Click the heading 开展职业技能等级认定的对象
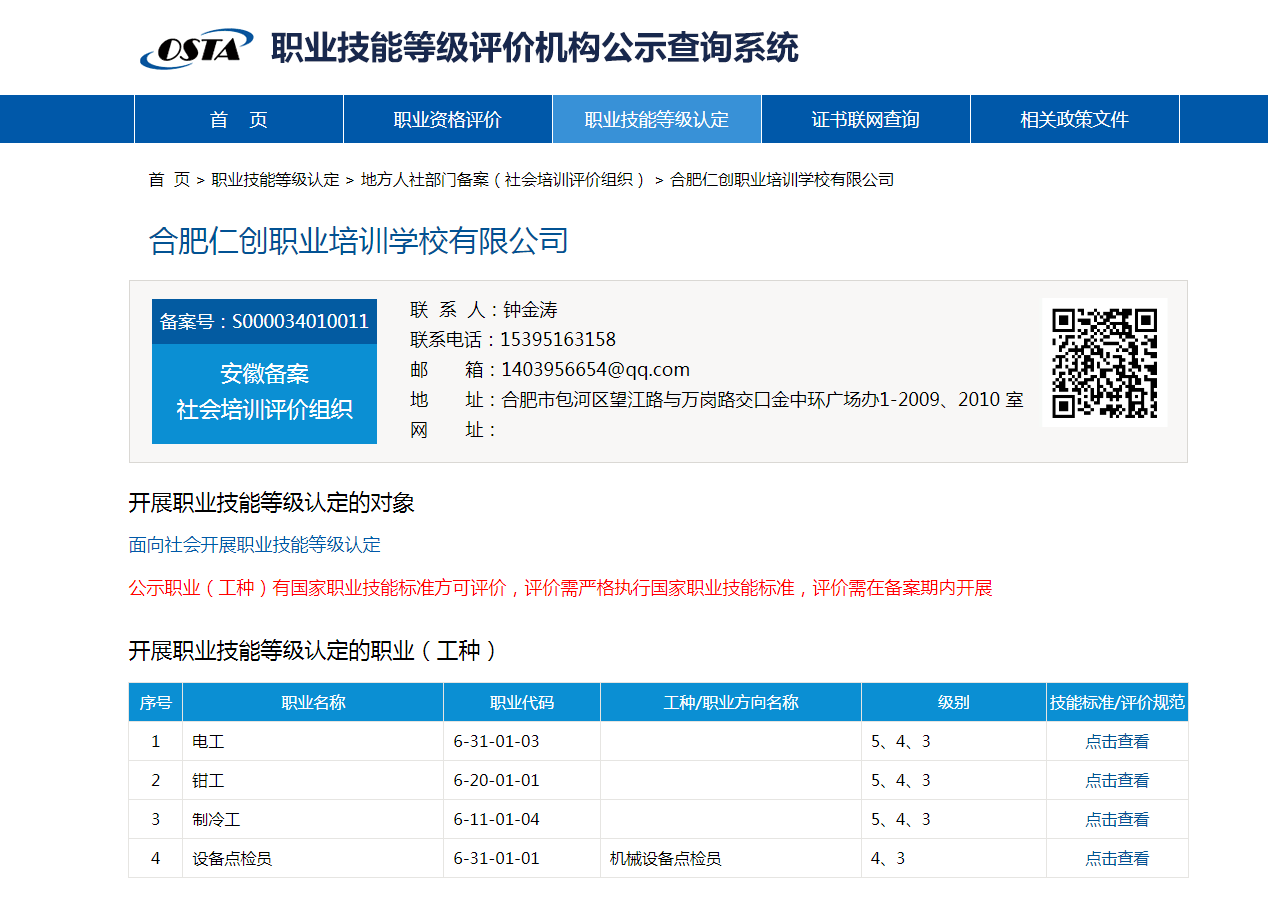The height and width of the screenshot is (907, 1268). (x=272, y=503)
